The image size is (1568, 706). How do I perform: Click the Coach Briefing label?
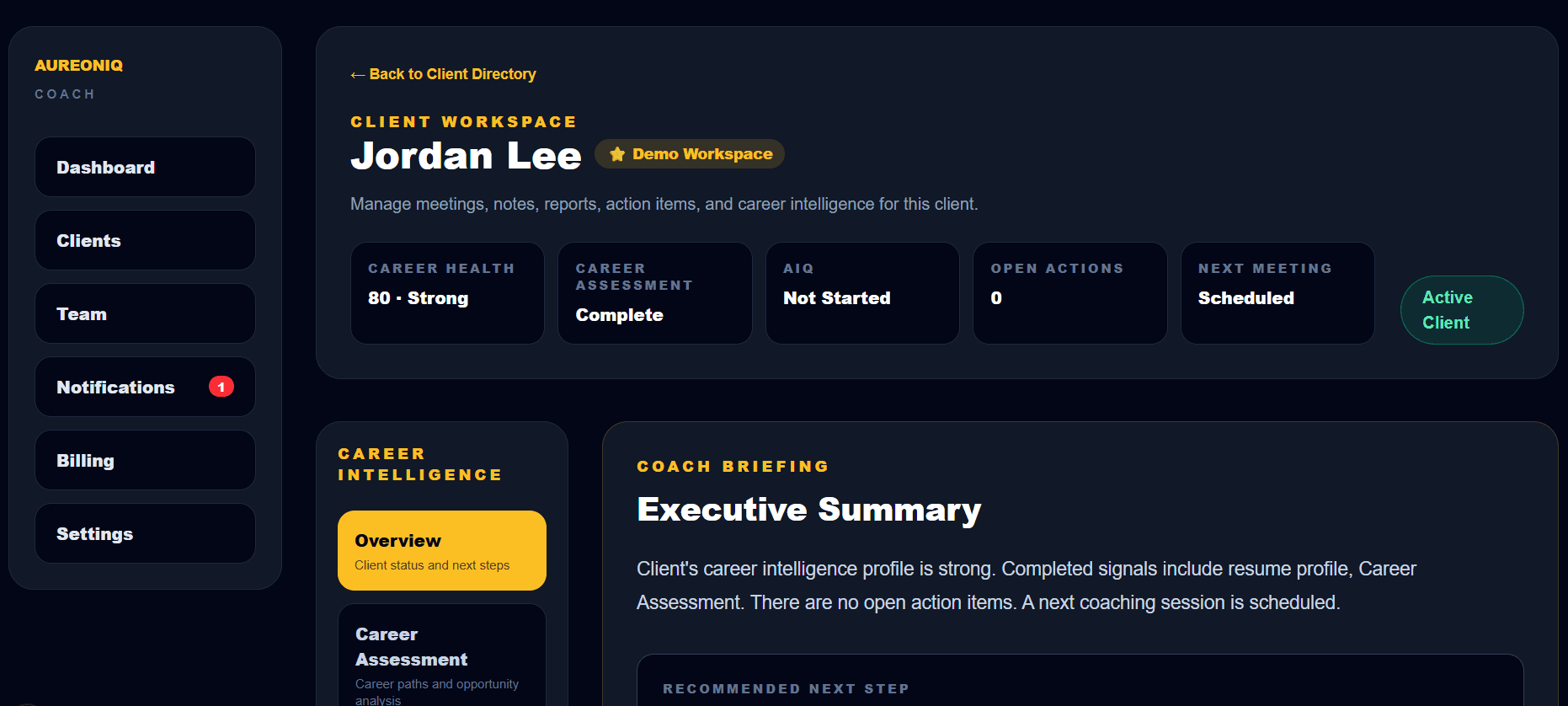click(x=733, y=466)
